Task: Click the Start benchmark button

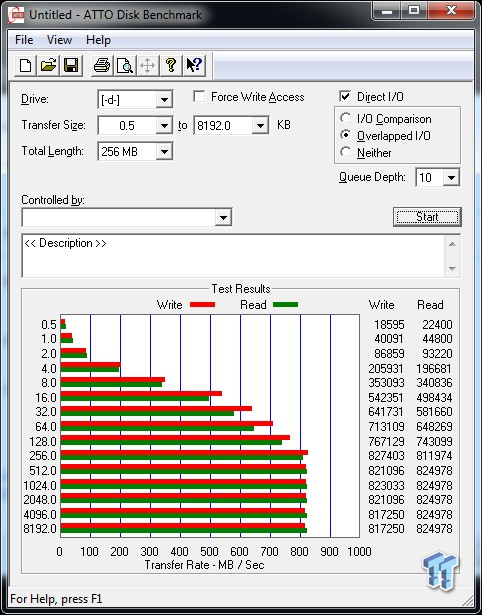Action: click(x=427, y=217)
